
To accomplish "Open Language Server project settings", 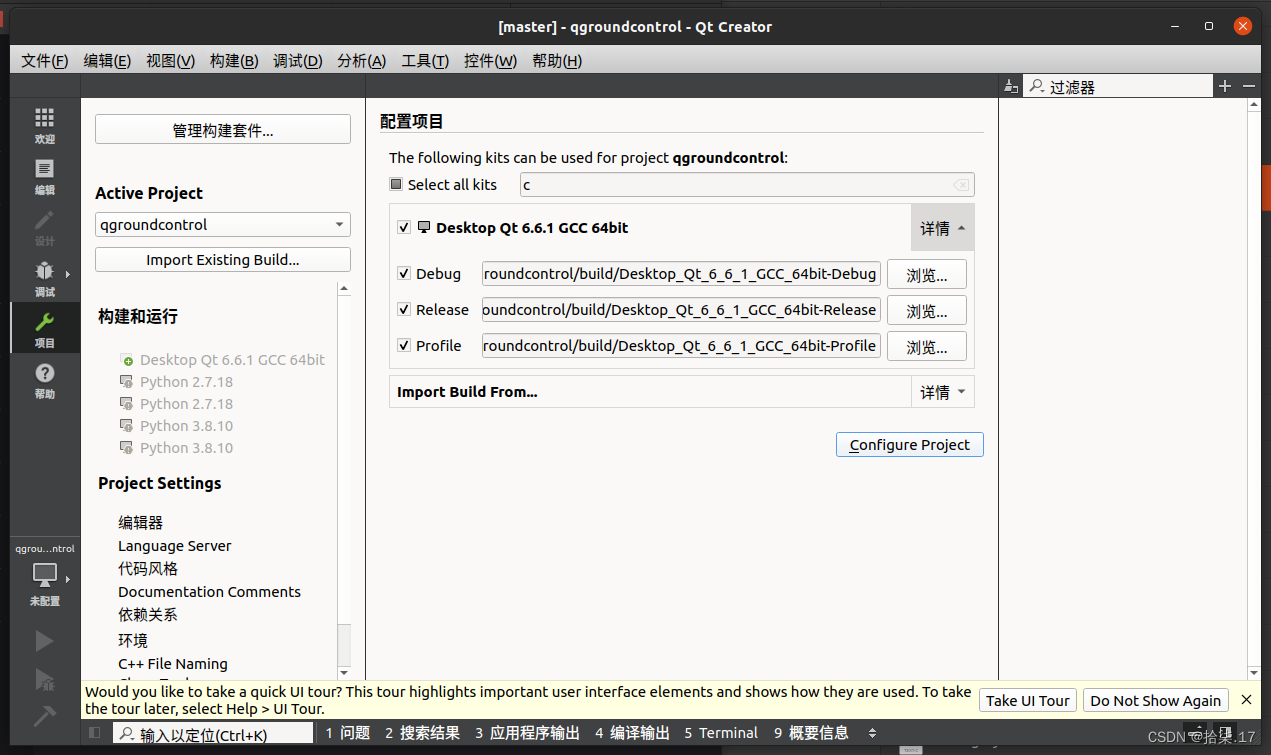I will (175, 546).
